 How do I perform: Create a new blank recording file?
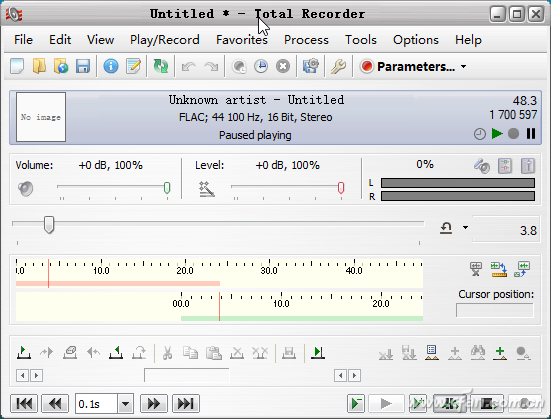click(17, 66)
